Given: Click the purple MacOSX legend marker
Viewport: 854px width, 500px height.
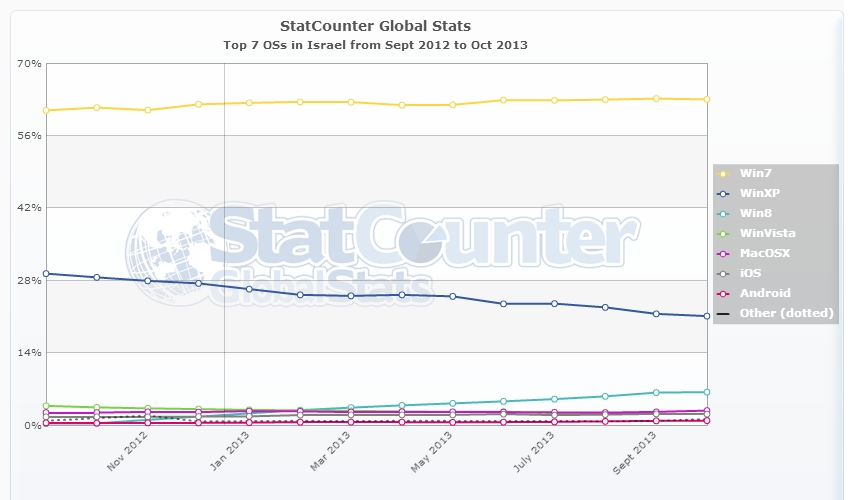Looking at the screenshot, I should [x=724, y=253].
